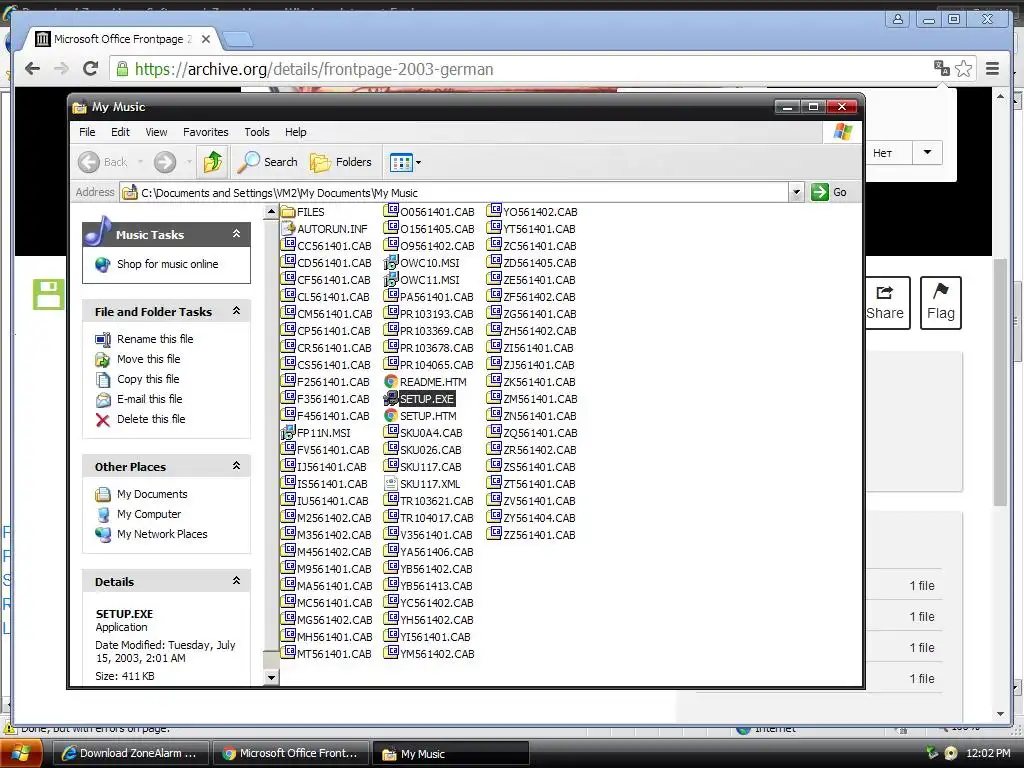Open the File menu
The image size is (1024, 768).
87,132
